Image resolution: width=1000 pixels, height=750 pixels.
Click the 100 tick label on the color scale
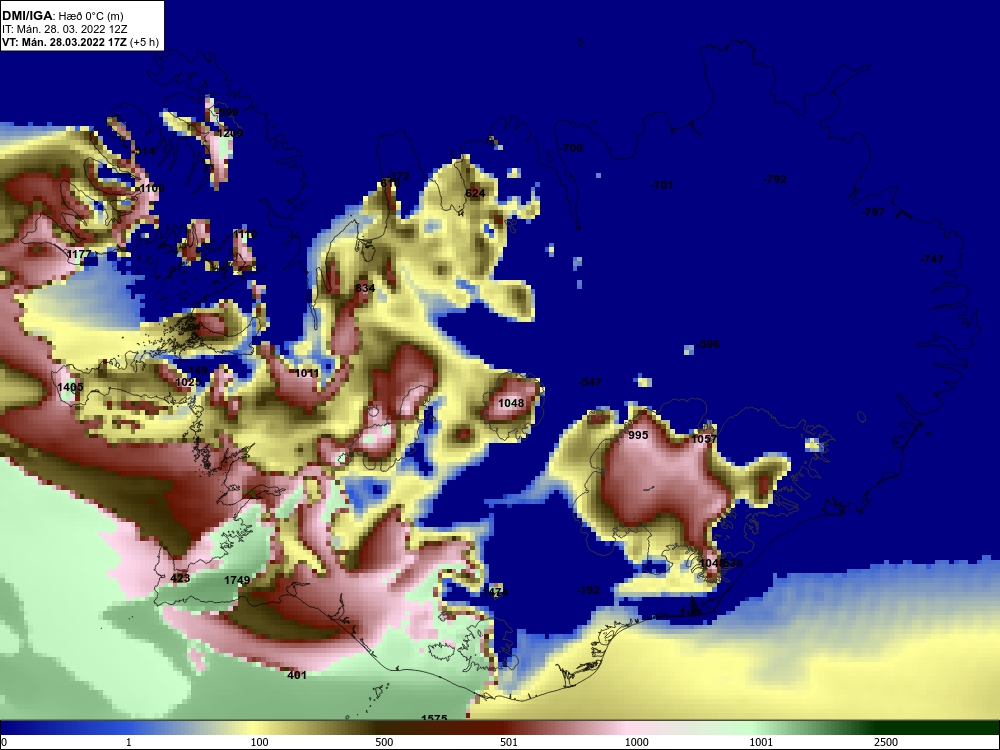pyautogui.click(x=259, y=742)
